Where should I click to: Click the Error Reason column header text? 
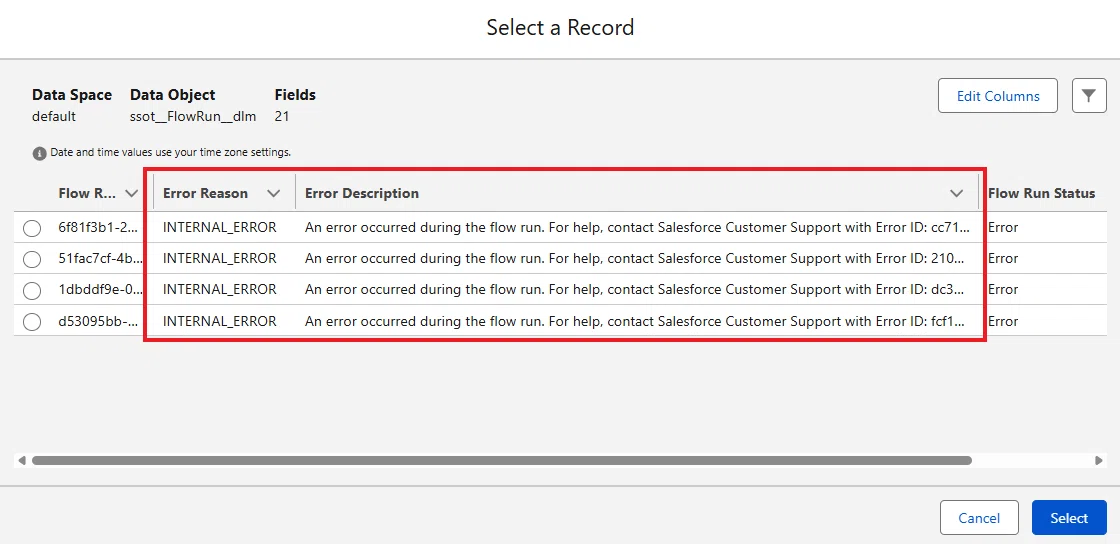pyautogui.click(x=206, y=193)
